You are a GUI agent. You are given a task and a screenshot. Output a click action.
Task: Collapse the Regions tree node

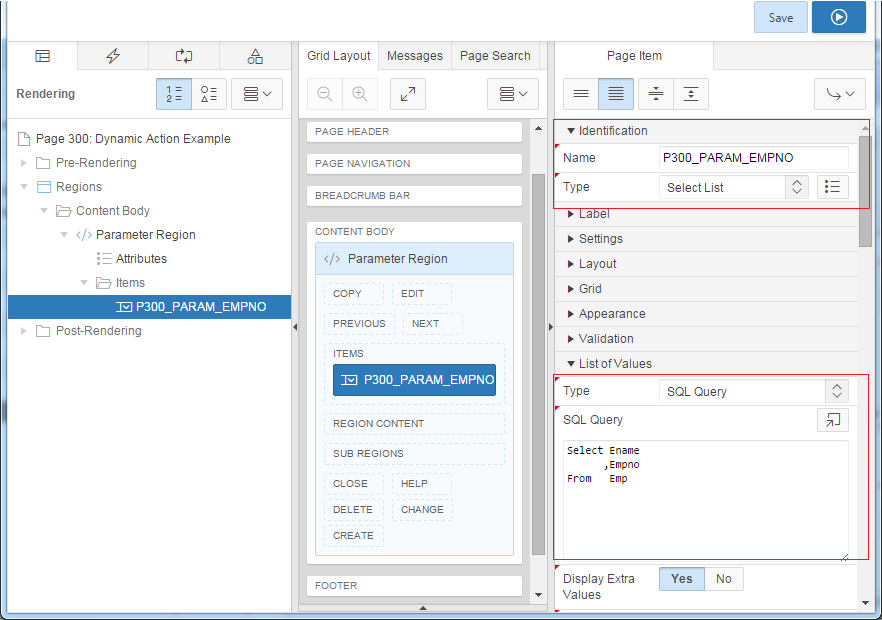[x=24, y=187]
